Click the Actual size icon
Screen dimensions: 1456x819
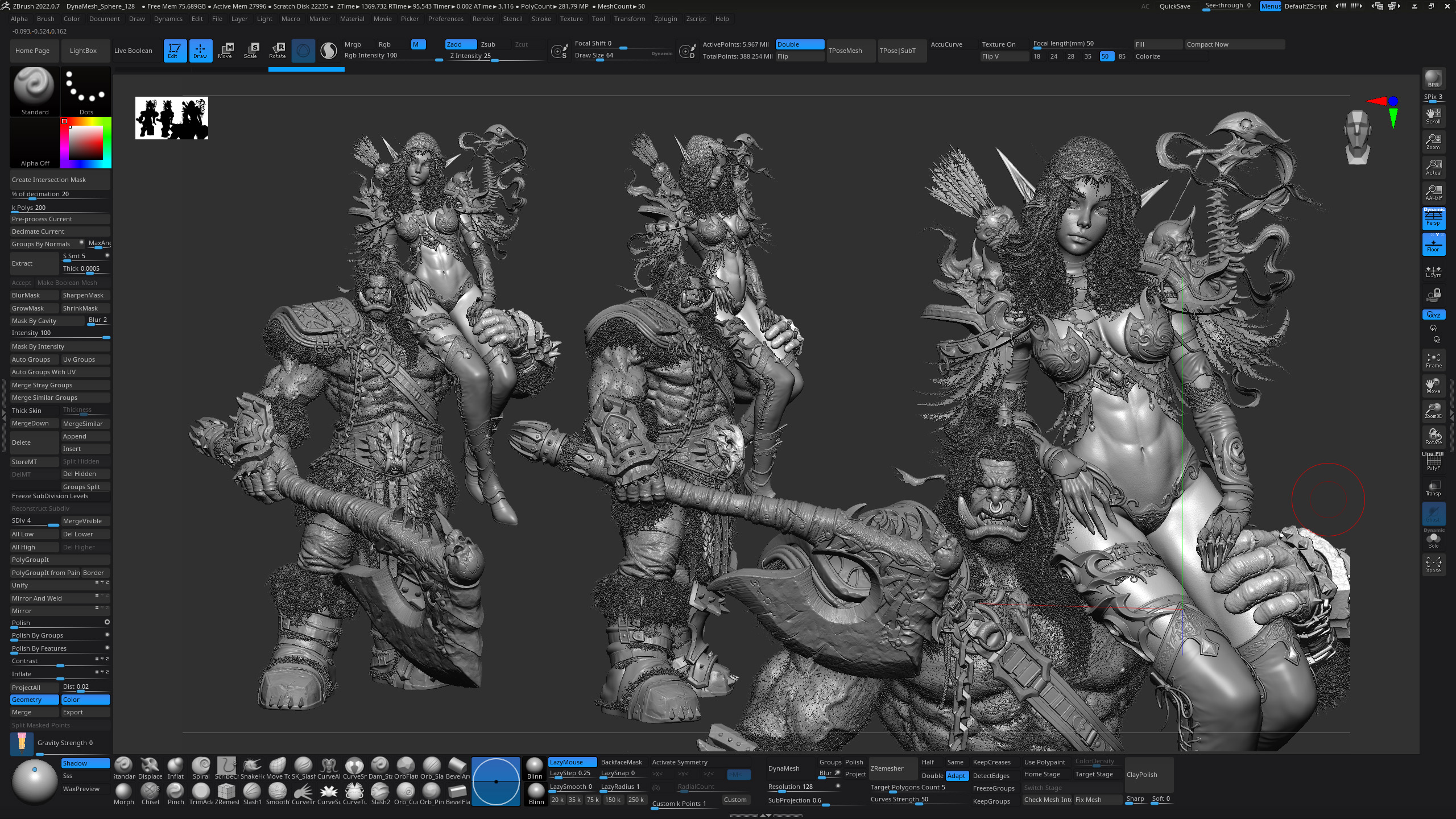[x=1433, y=167]
